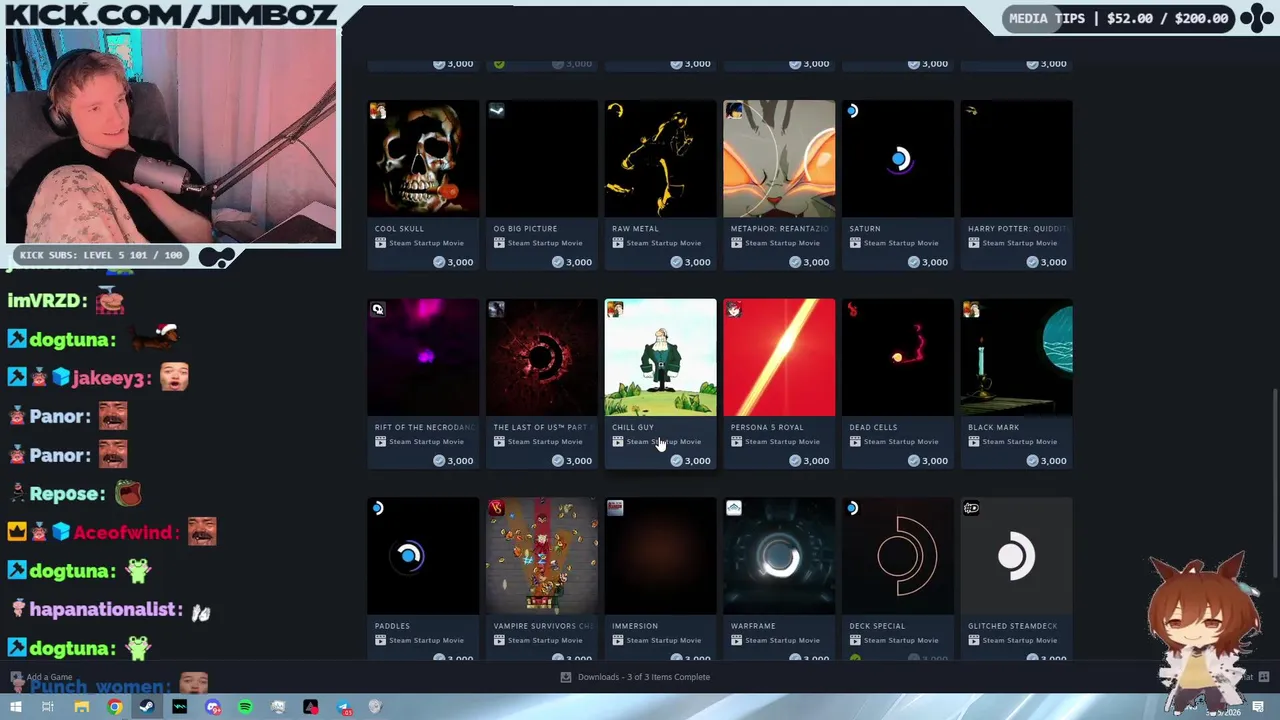Click the game icon on Rift of the Necrodancer card

coord(378,310)
